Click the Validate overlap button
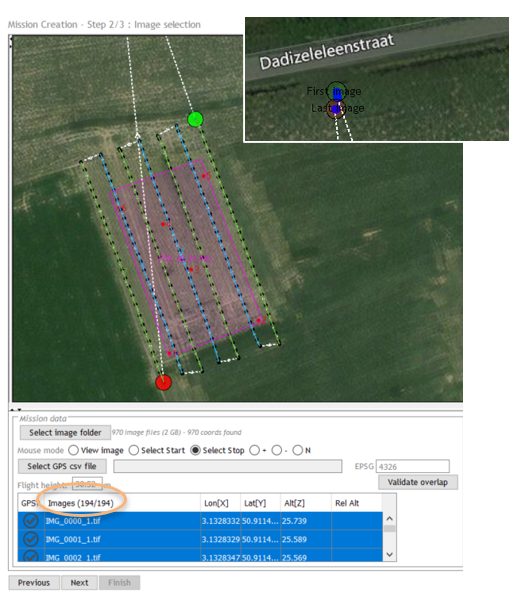The width and height of the screenshot is (514, 594). (x=418, y=482)
